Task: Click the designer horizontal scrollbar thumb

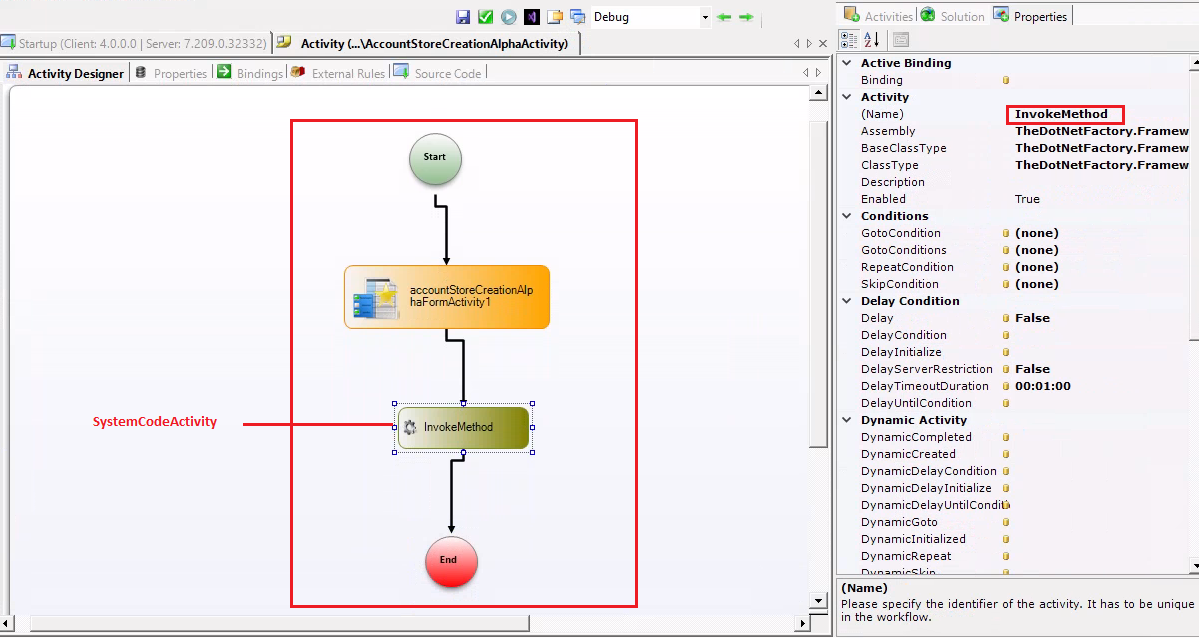Action: pos(279,623)
